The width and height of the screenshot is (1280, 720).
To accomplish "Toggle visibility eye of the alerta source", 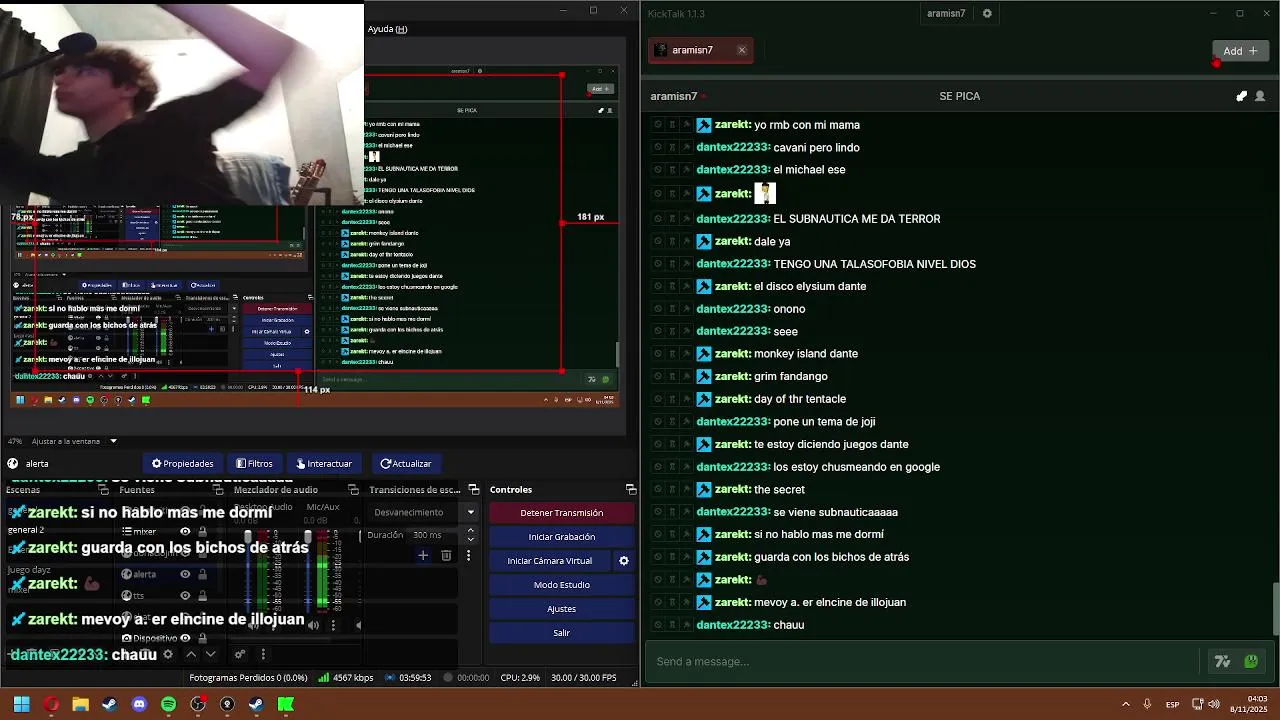I will point(185,574).
